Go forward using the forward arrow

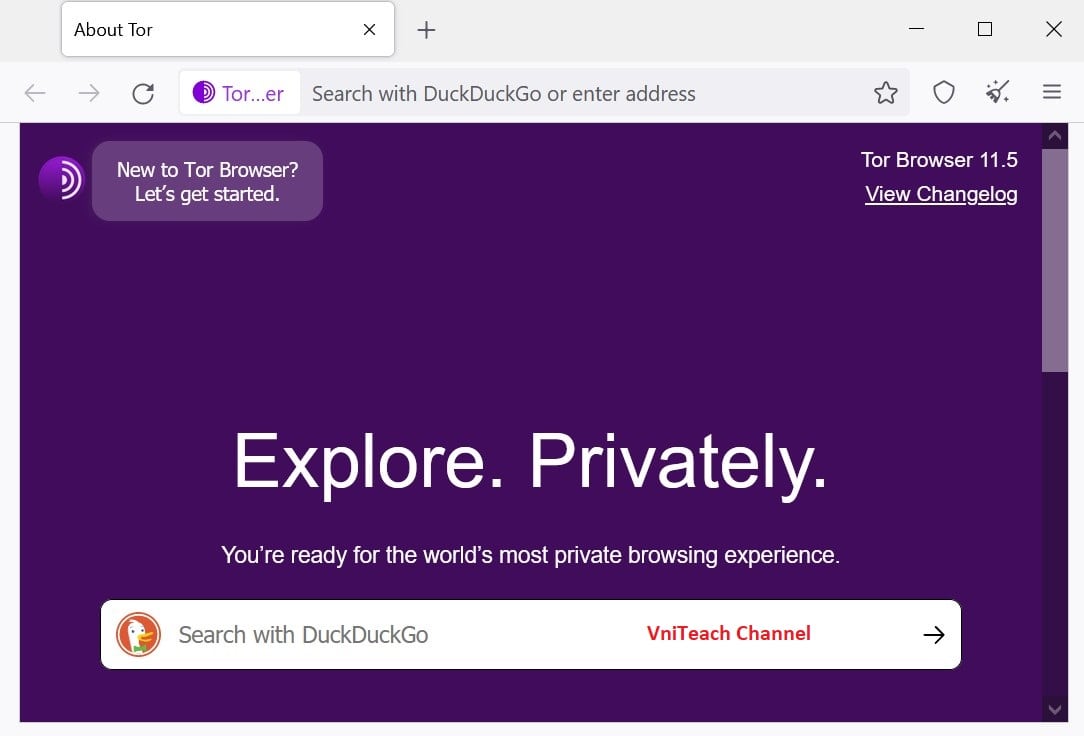(88, 93)
